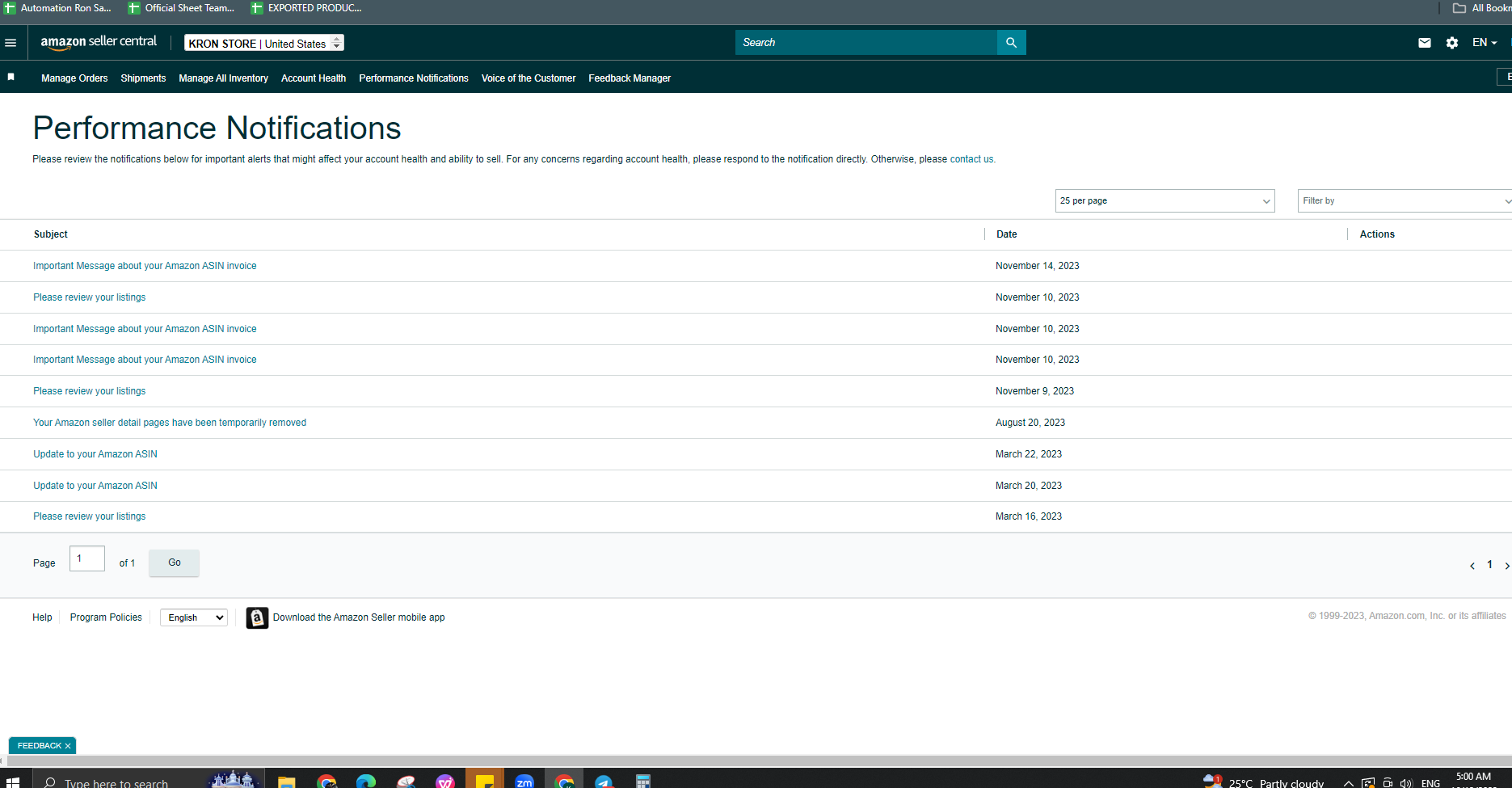Click the volume speaker tray icon
1512x788 pixels.
coord(1406,783)
